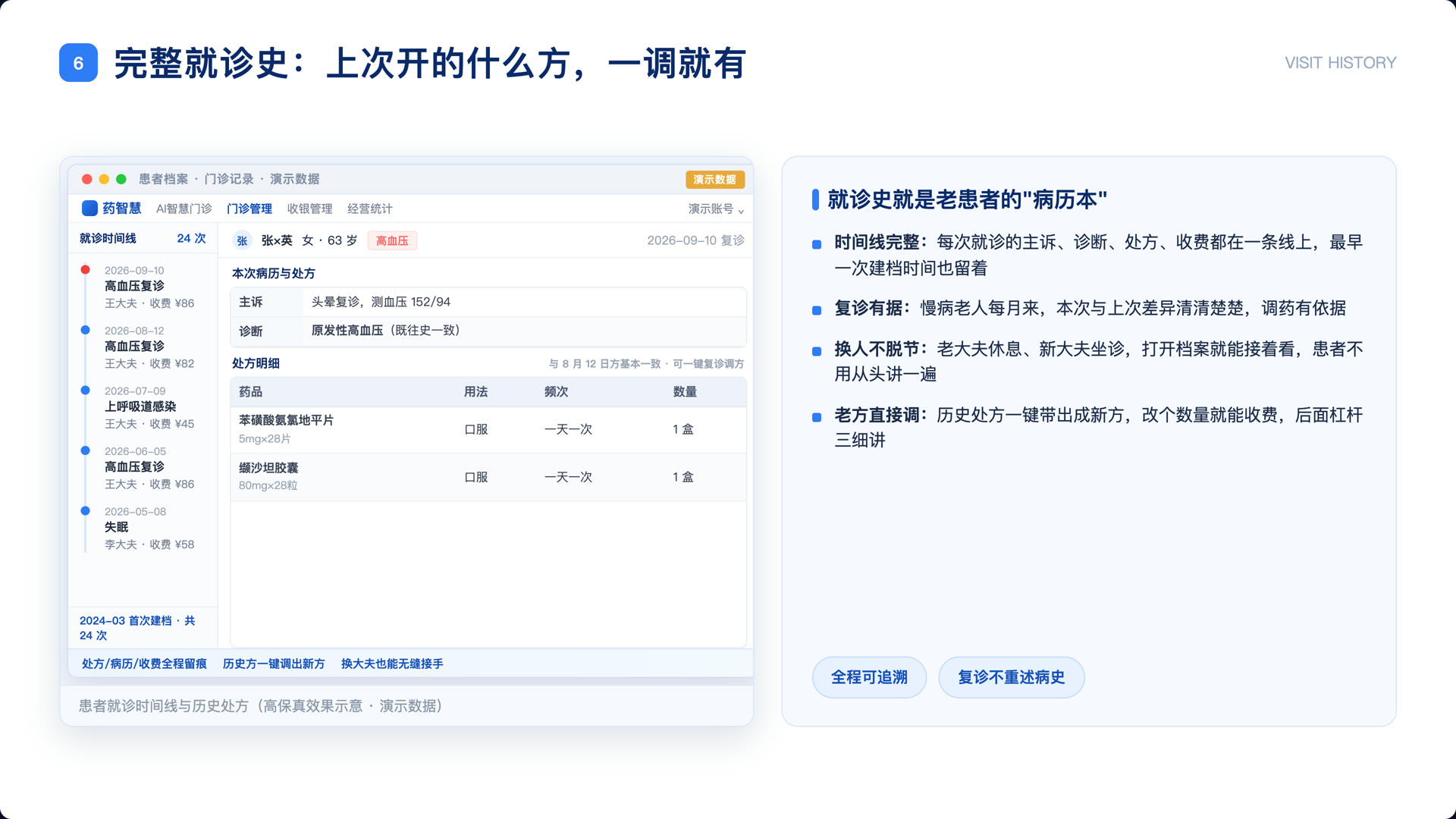The image size is (1456, 819).
Task: Select the 2026-06-05 高血压复诊 timeline entry
Action: click(143, 468)
